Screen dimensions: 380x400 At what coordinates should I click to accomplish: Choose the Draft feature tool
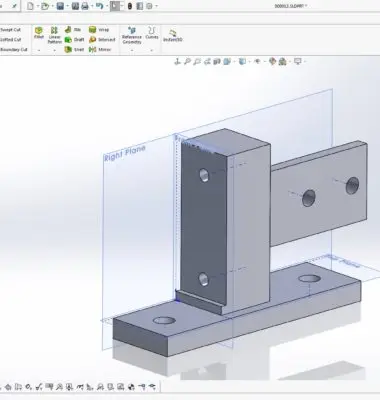74,40
